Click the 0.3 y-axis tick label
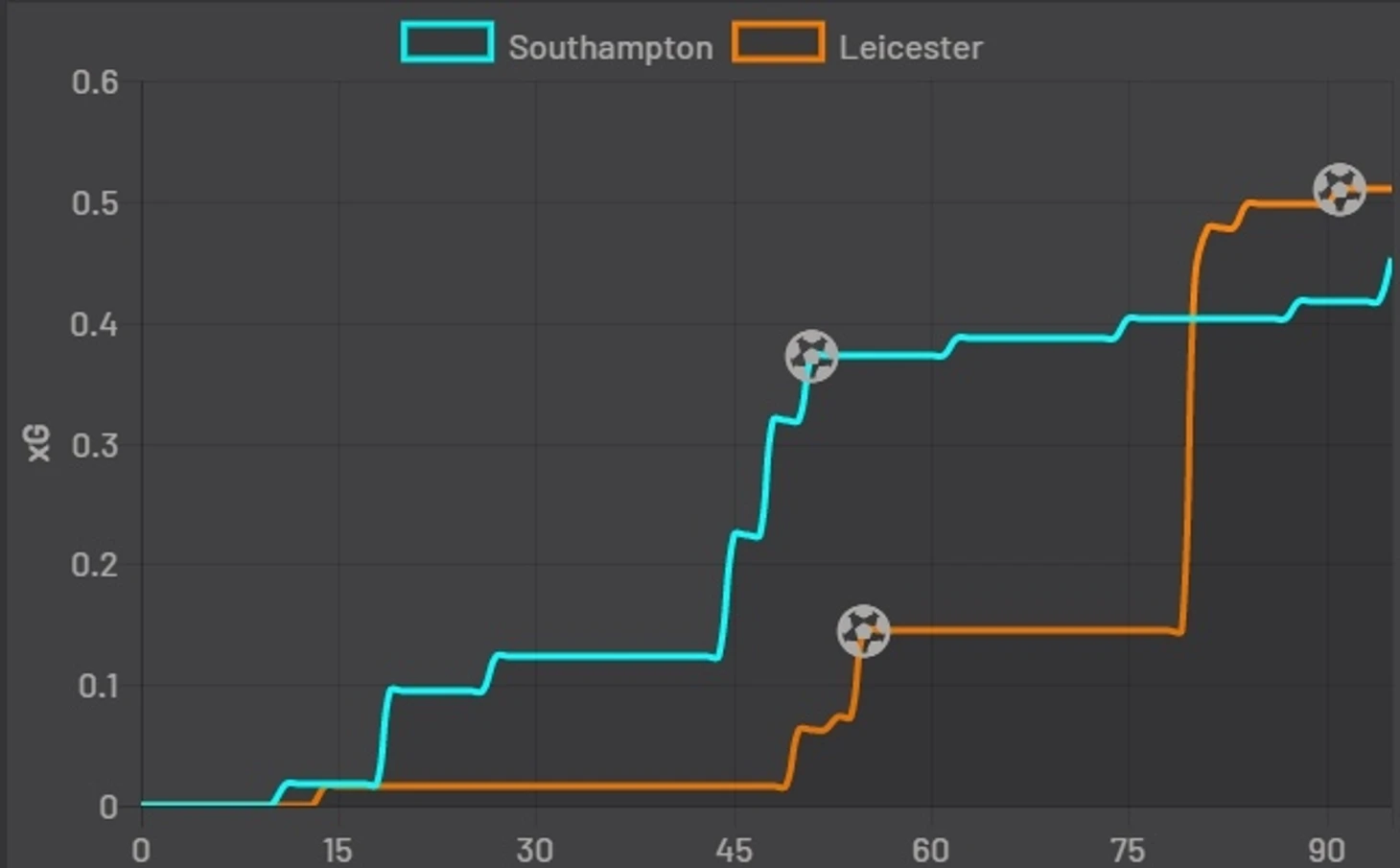Screen dimensions: 1400x868 pos(95,445)
